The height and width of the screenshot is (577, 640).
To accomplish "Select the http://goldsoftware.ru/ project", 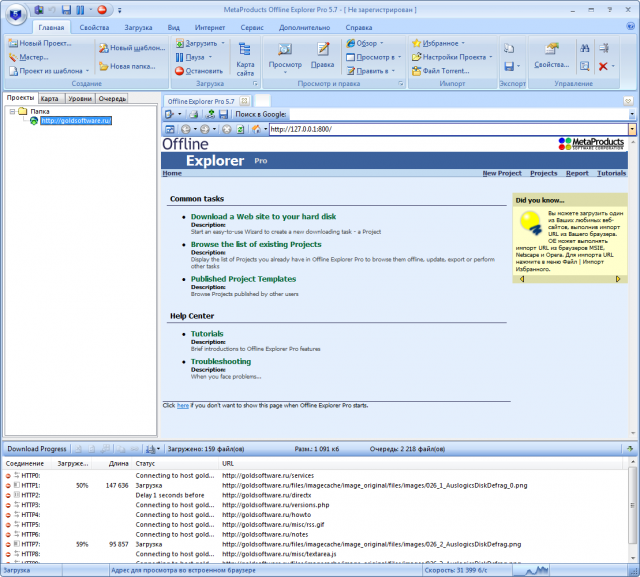I will 76,121.
